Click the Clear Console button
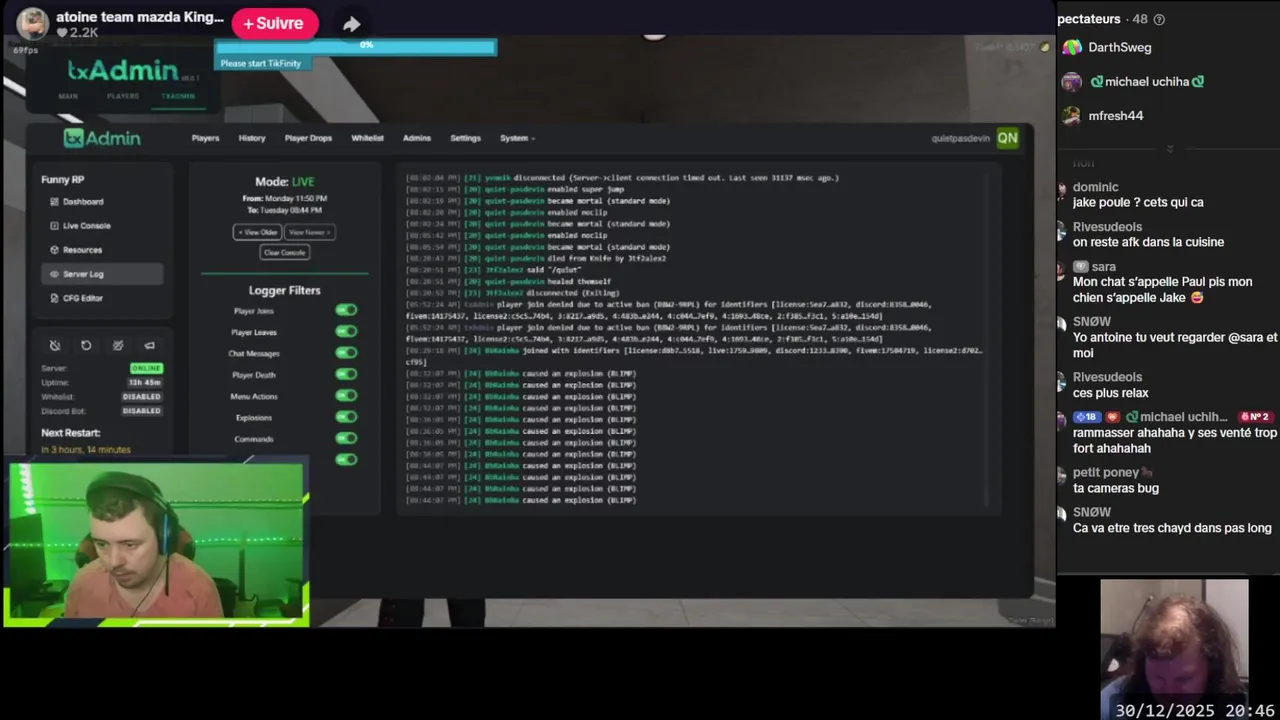The image size is (1280, 720). pos(284,252)
